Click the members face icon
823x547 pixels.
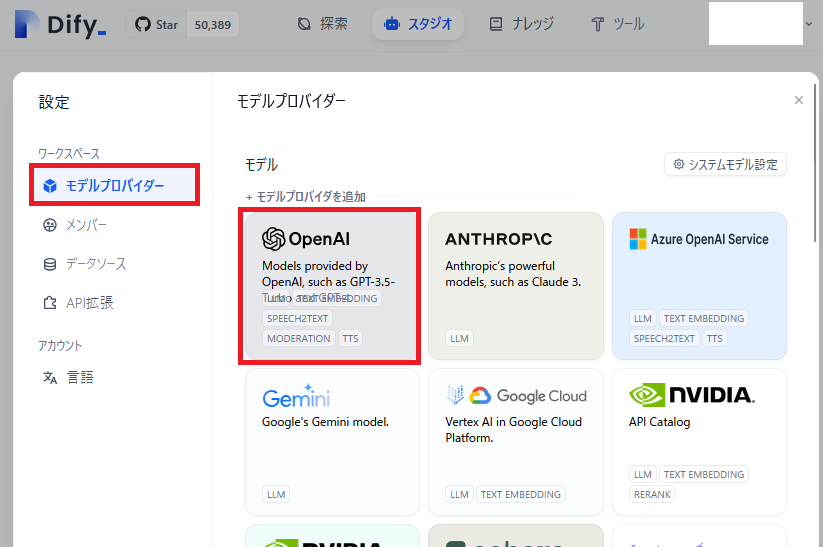(x=50, y=225)
